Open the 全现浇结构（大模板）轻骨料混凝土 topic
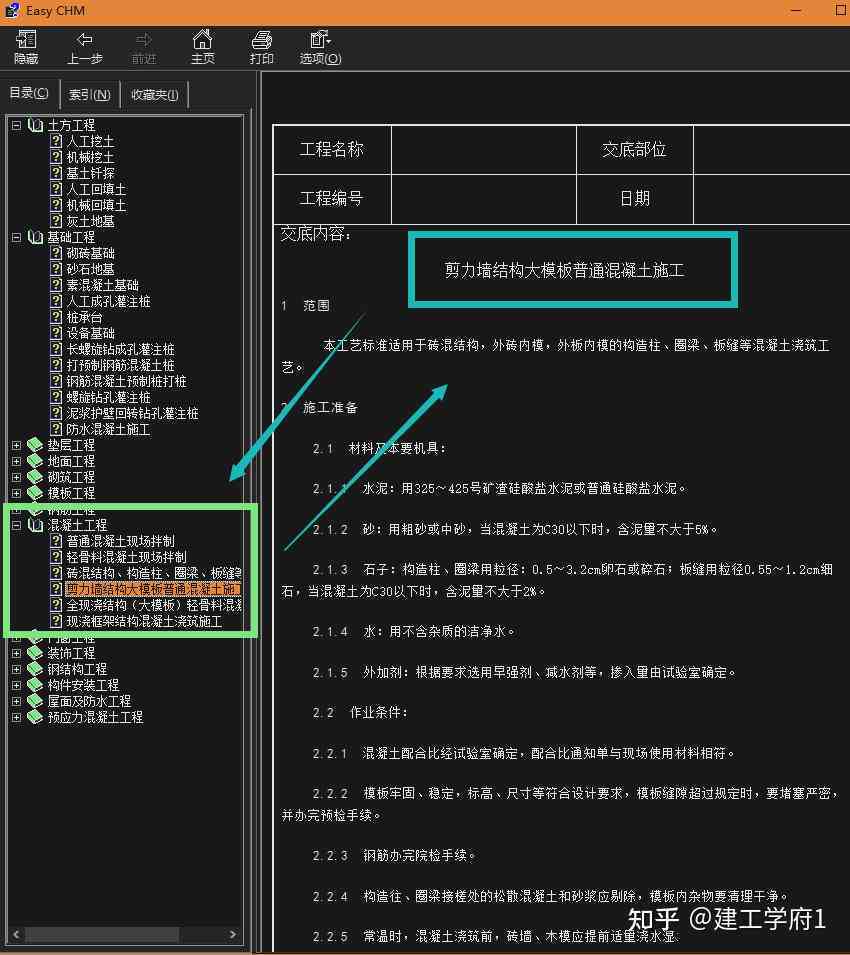 coord(153,605)
